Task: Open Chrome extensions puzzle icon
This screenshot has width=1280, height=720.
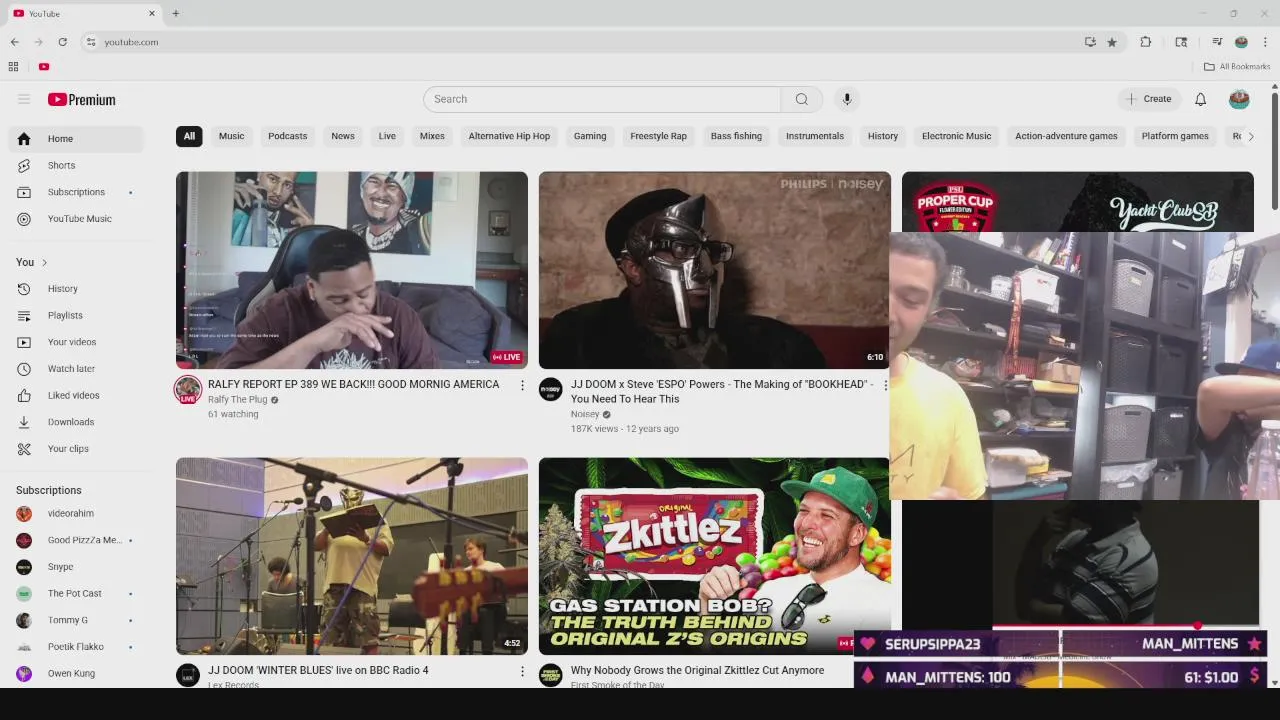Action: point(1146,42)
